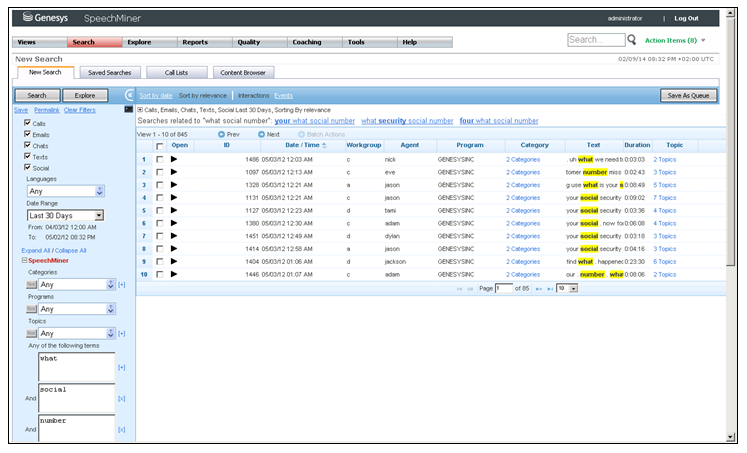This screenshot has width=747, height=453.
Task: Switch to the Saved Searches tab
Action: tap(109, 73)
